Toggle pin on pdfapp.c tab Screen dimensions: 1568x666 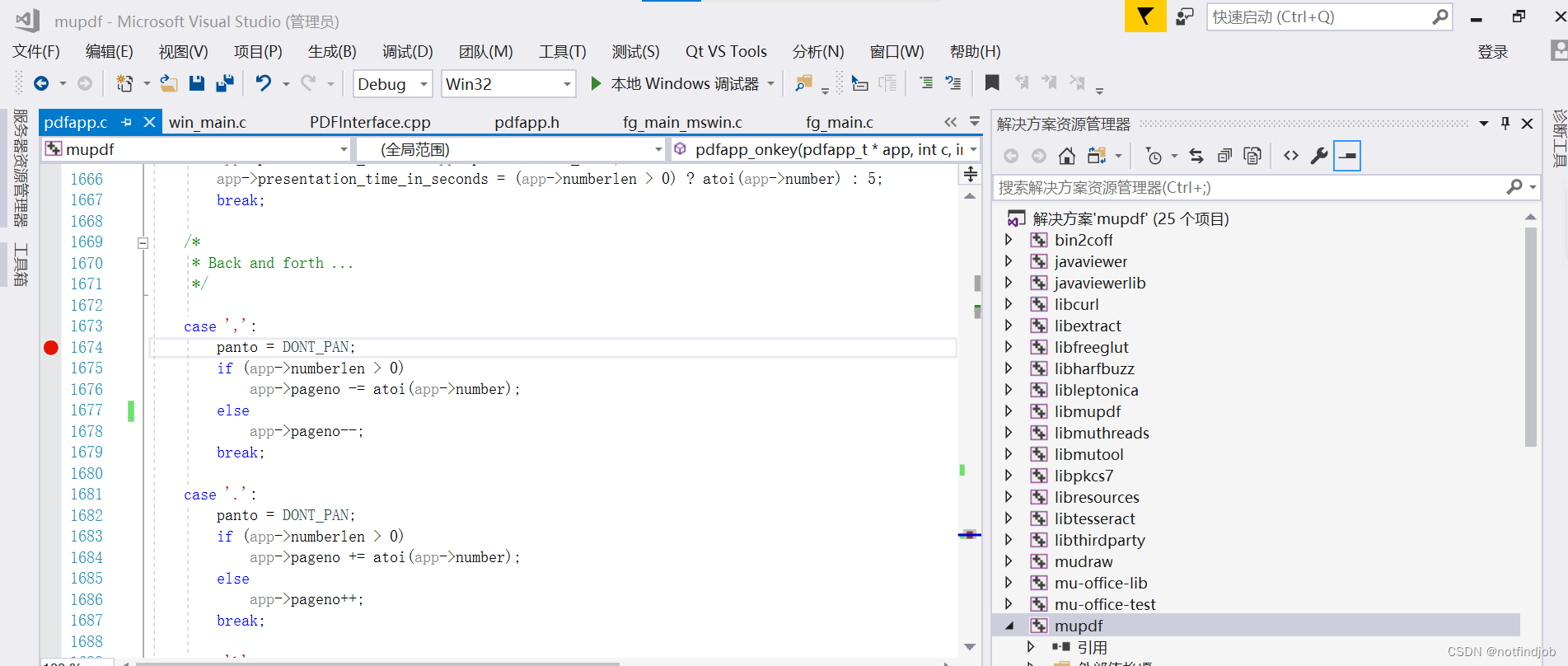tap(126, 122)
